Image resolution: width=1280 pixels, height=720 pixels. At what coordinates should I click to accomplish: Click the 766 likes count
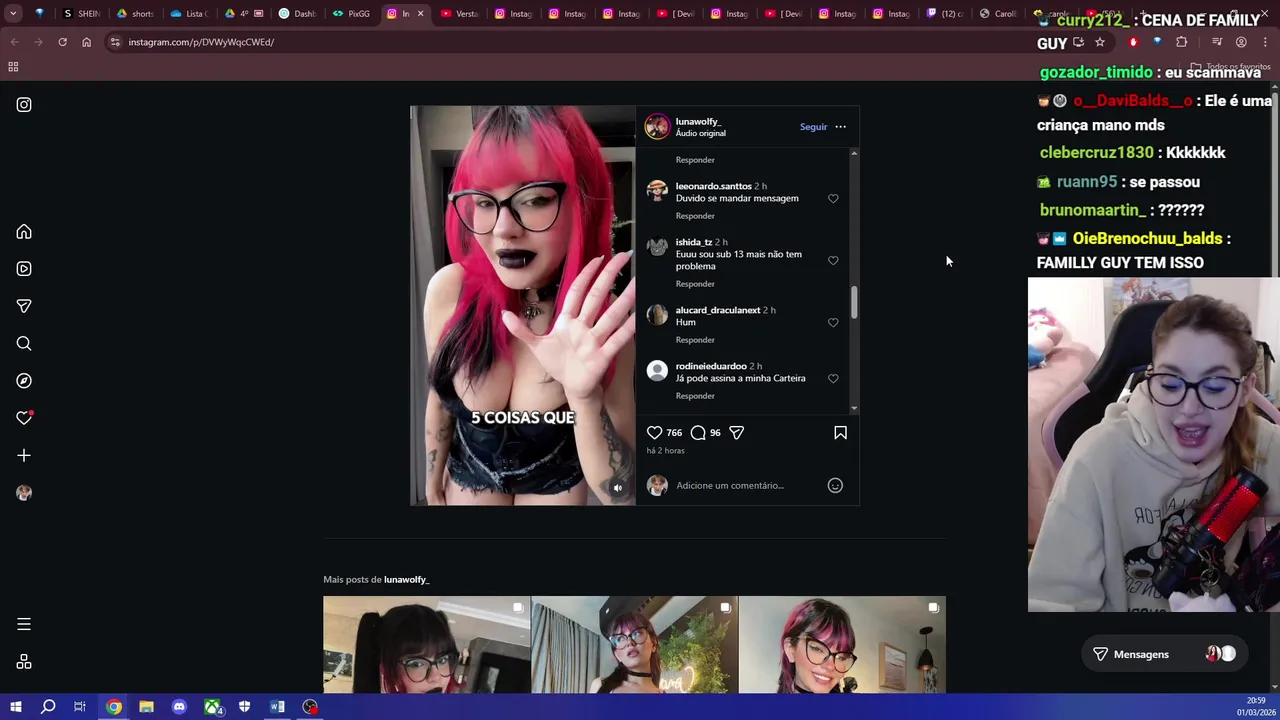(674, 433)
